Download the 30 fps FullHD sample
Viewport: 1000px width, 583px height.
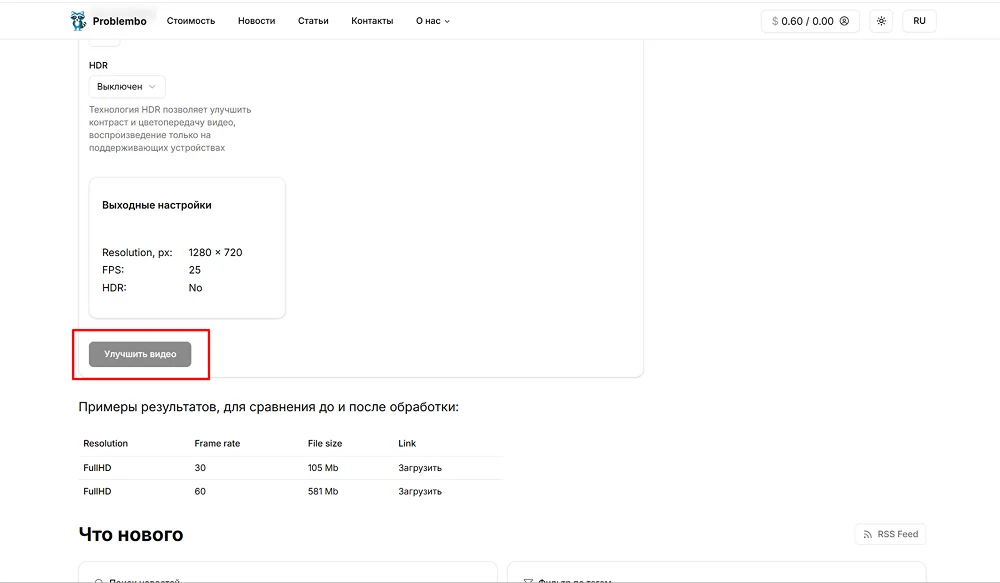(420, 468)
